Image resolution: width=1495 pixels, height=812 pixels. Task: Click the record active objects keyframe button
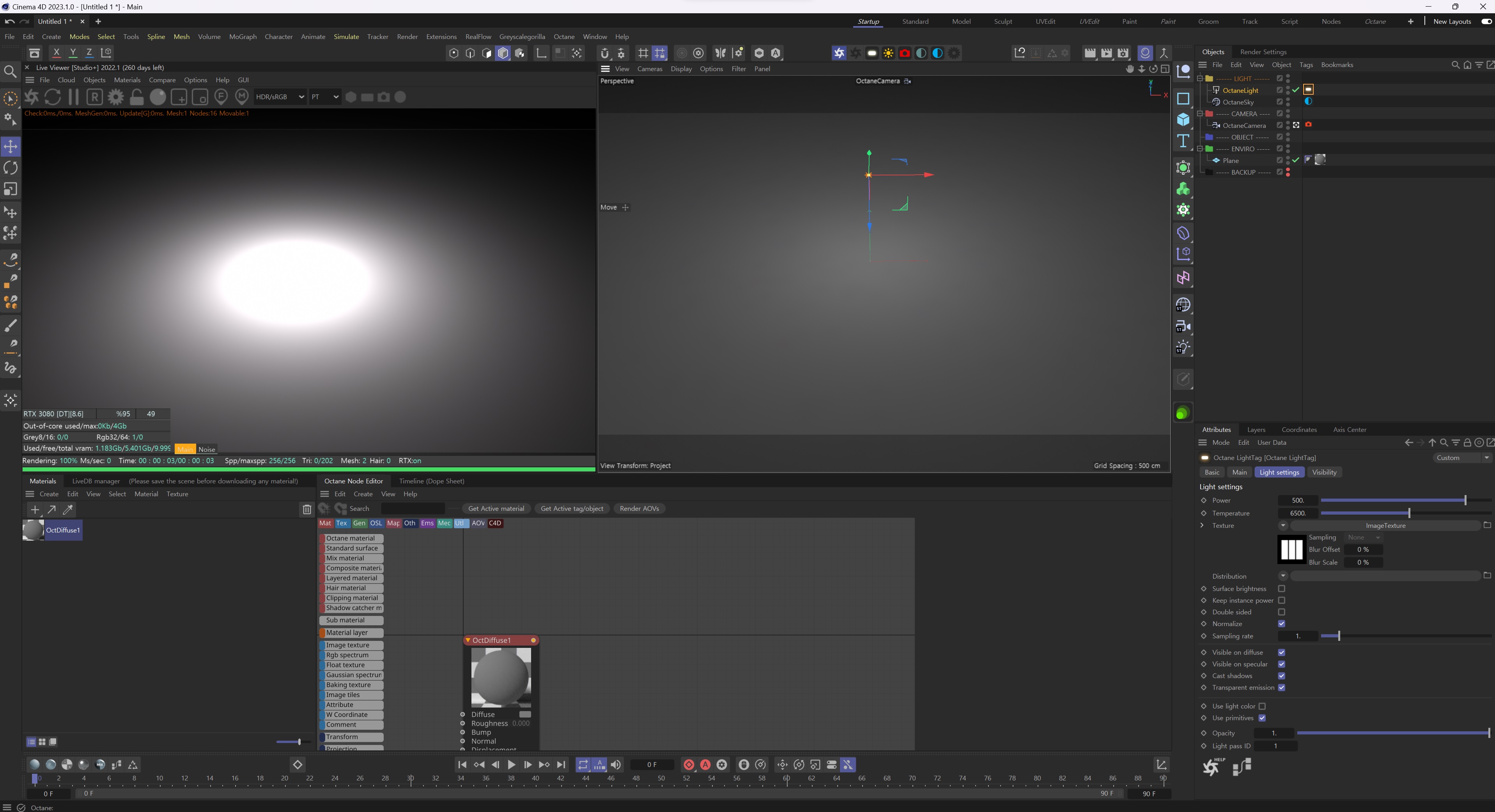[x=689, y=765]
